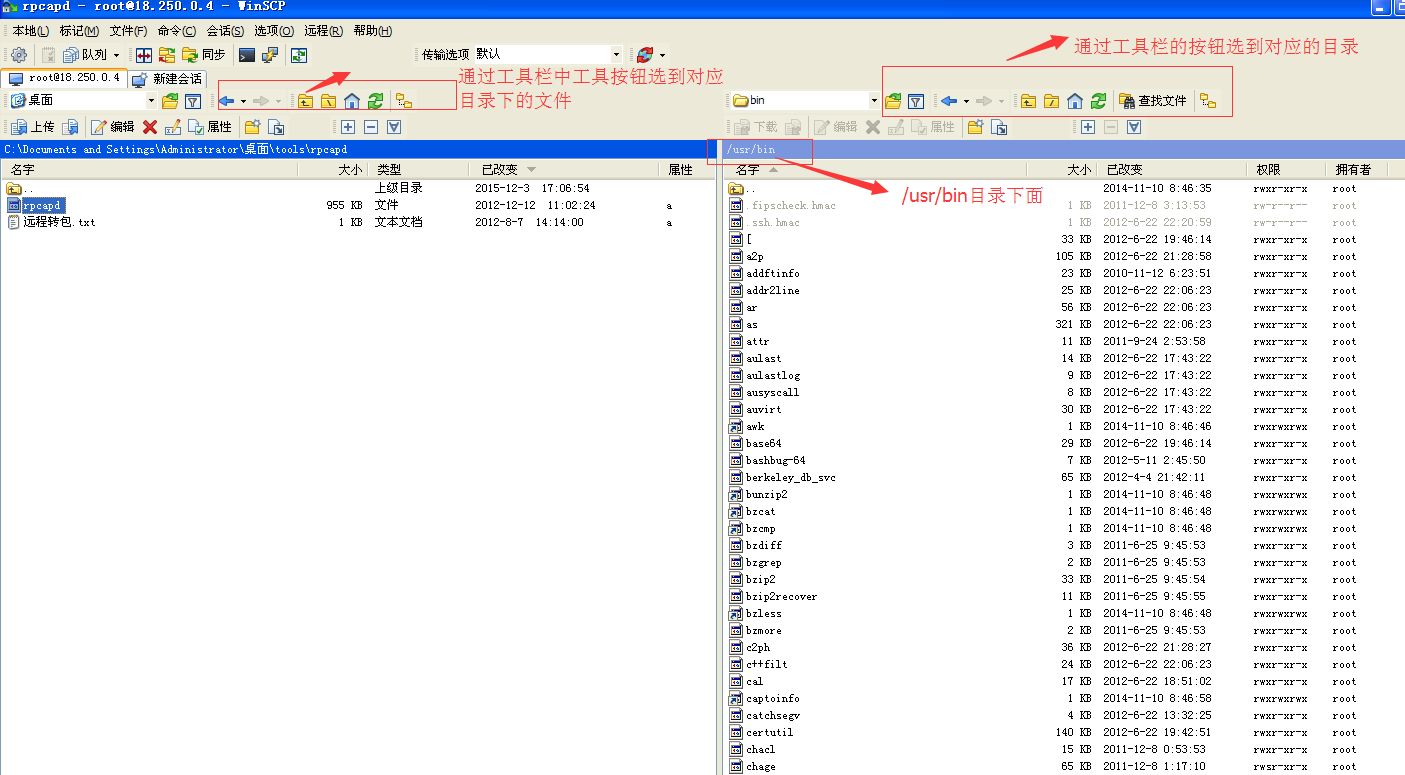
Task: Select the remote file berkeley_db_svc
Action: [x=790, y=477]
